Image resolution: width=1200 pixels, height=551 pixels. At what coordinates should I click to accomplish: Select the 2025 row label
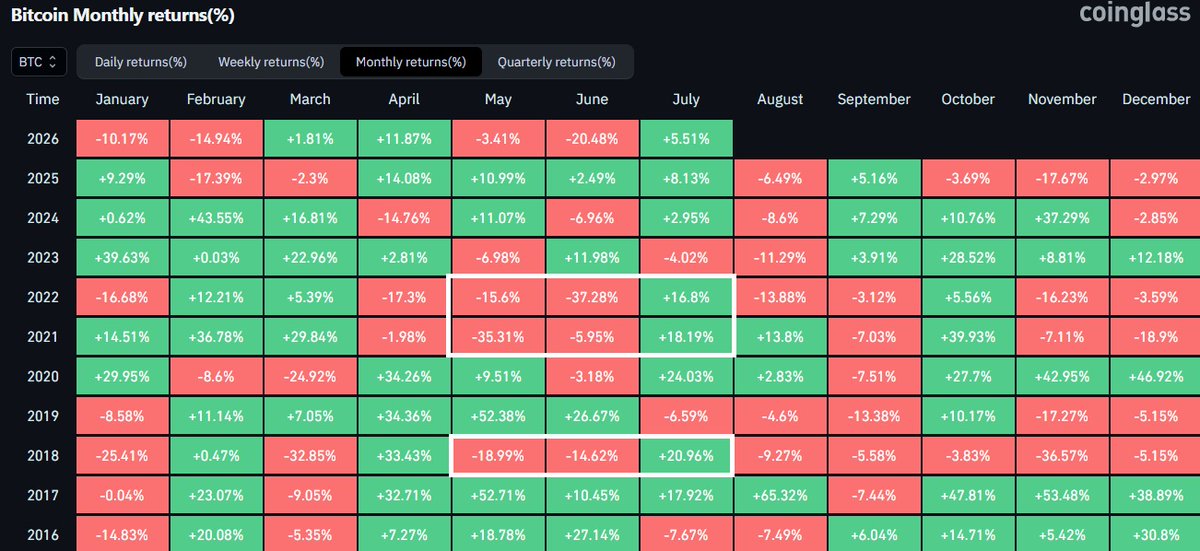[43, 178]
